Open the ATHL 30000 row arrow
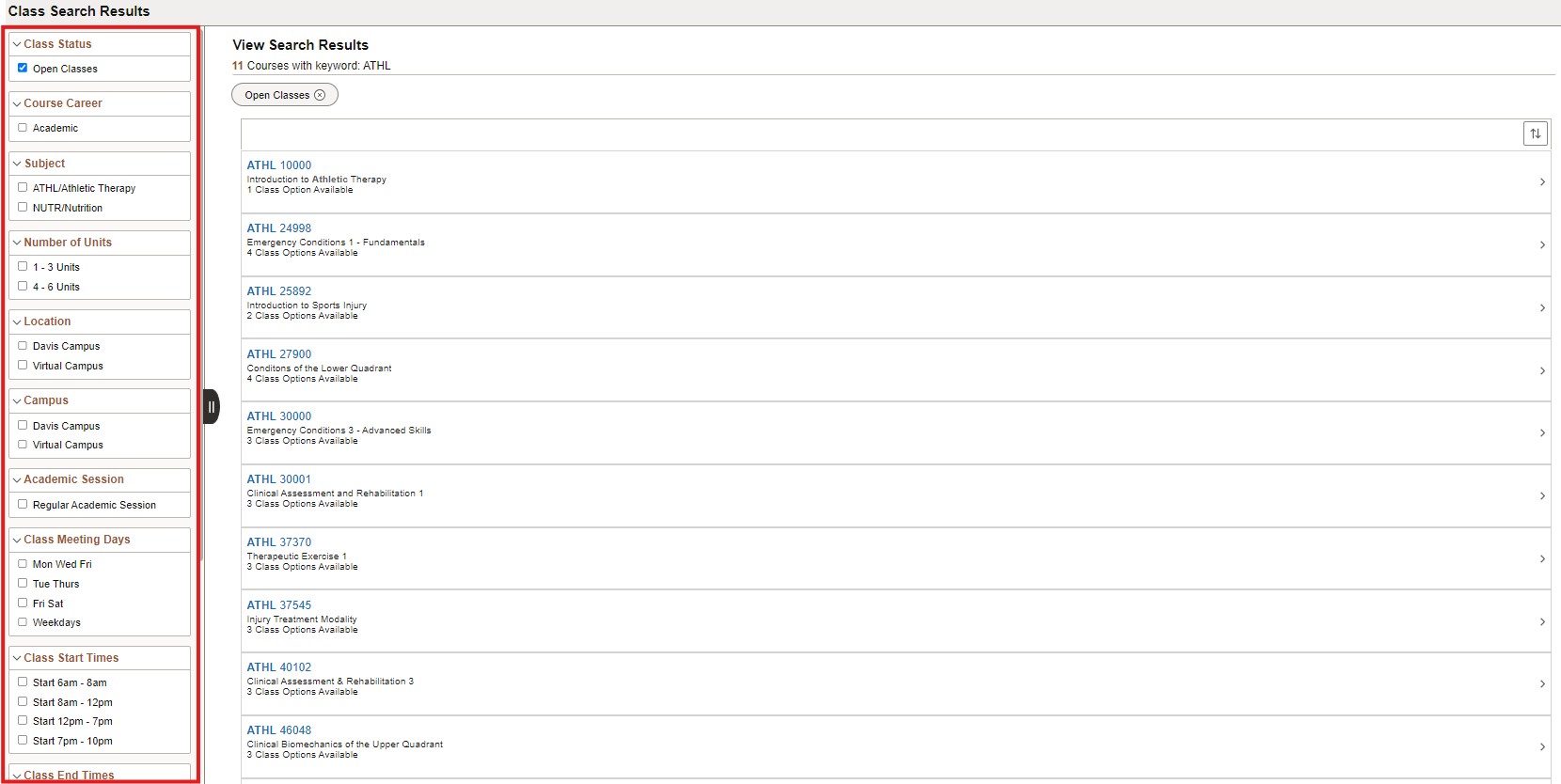This screenshot has height=784, width=1561. 1542,433
